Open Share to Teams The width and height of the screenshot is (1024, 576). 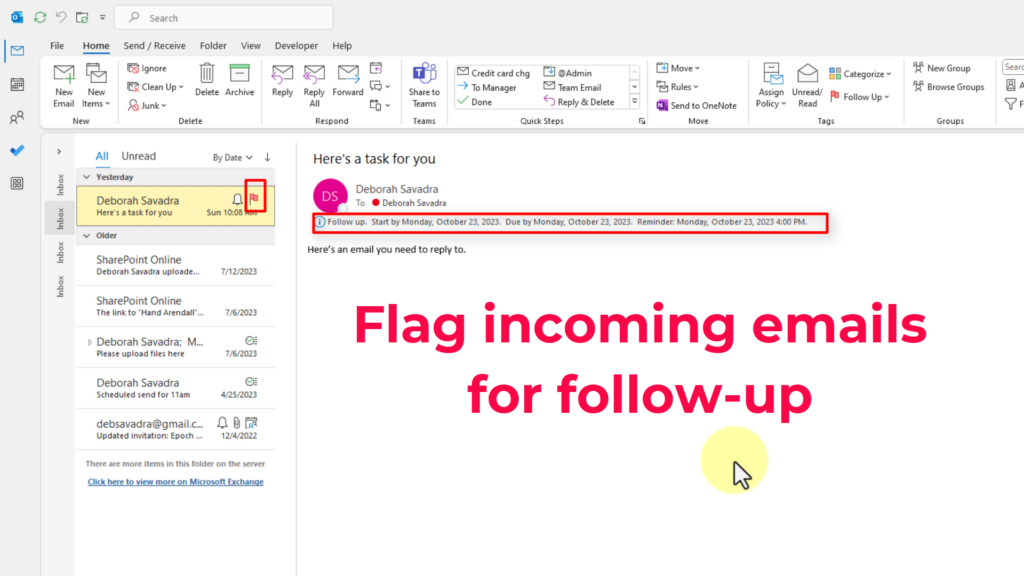[424, 85]
